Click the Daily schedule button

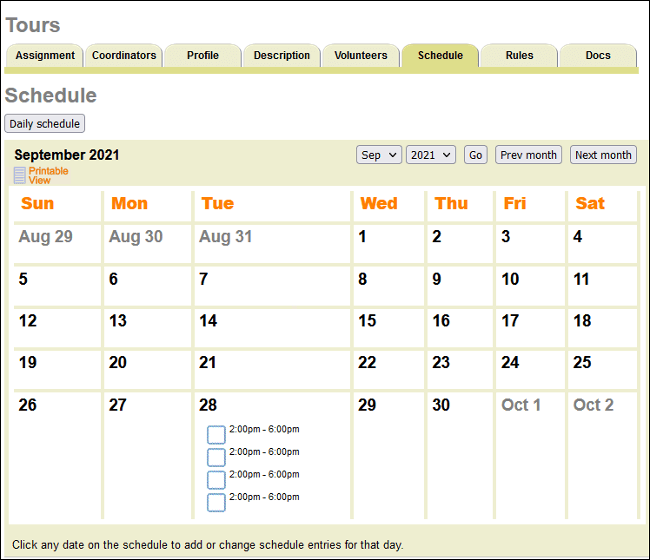tap(45, 124)
